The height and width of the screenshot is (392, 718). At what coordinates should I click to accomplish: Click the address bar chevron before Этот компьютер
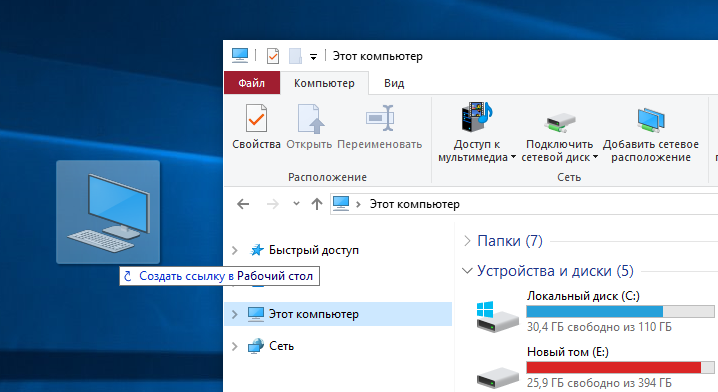click(359, 204)
